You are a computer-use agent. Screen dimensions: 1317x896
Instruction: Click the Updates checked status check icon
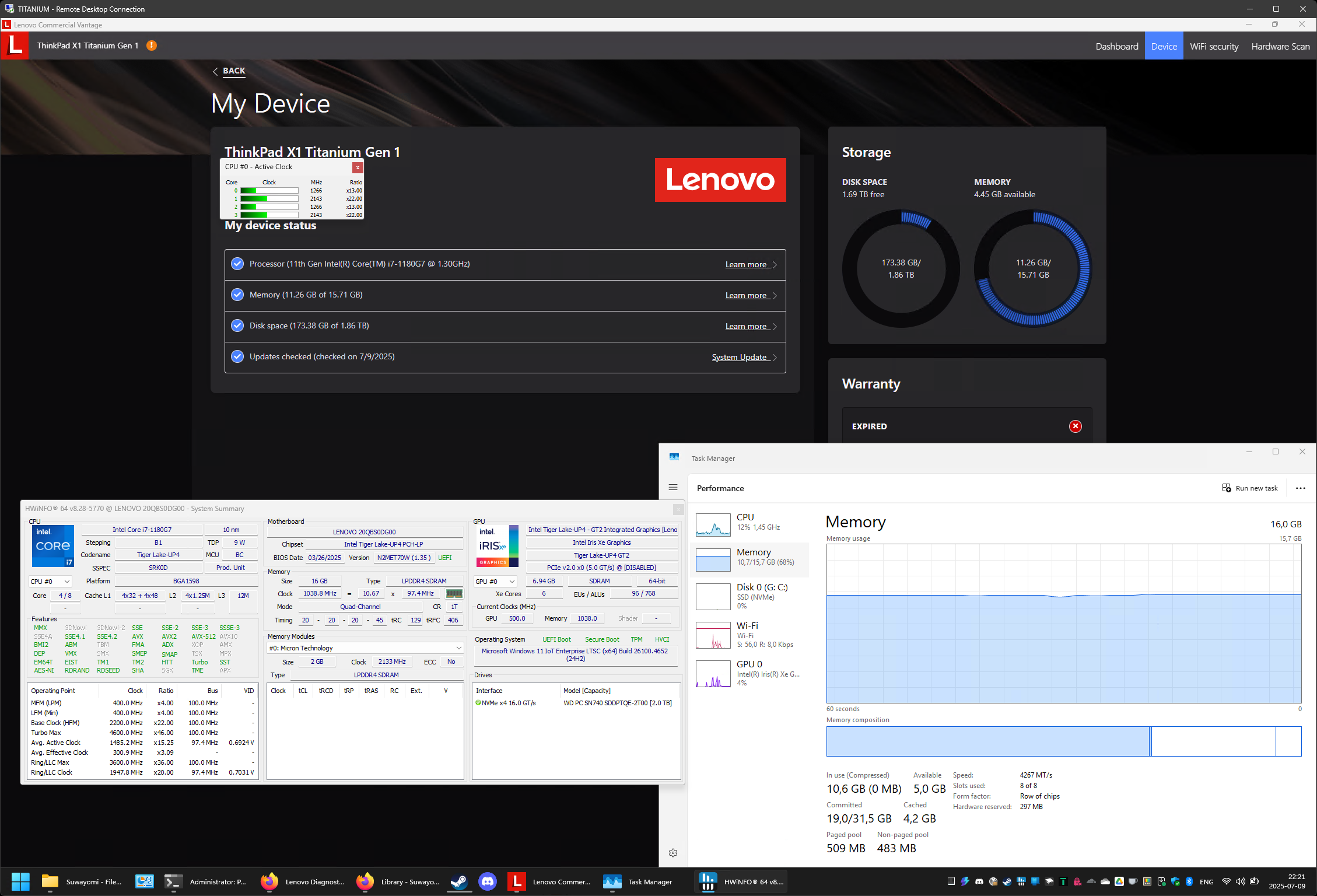[x=237, y=356]
